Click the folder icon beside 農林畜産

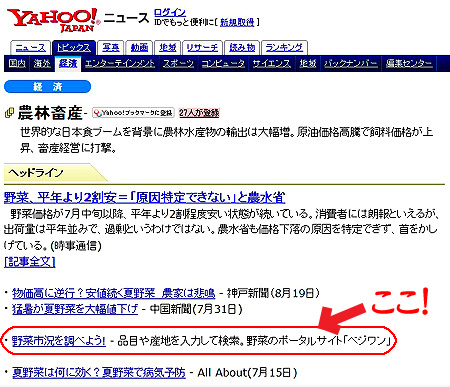(x=9, y=113)
